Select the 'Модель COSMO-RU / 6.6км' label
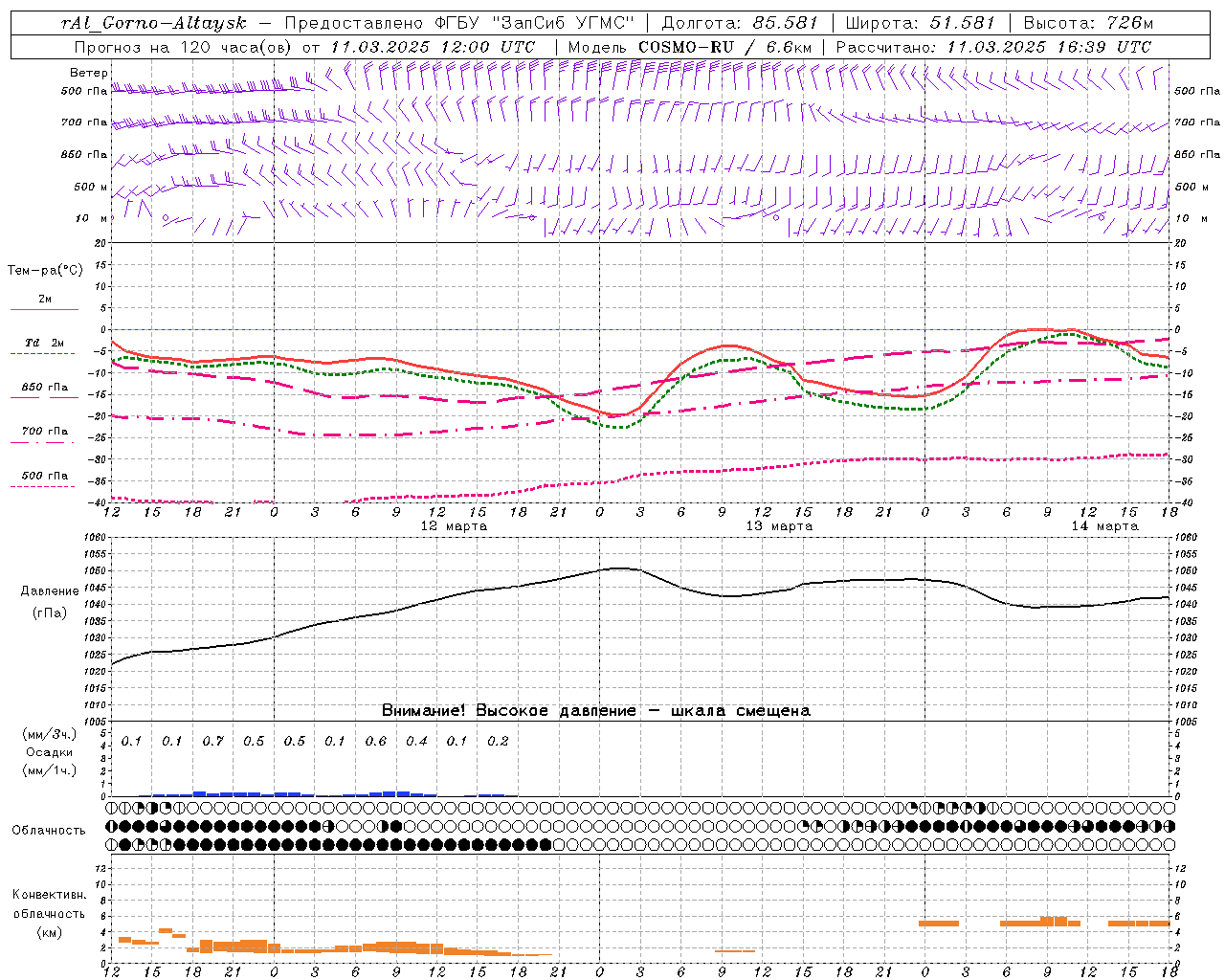This screenshot has width=1225, height=980. 689,47
